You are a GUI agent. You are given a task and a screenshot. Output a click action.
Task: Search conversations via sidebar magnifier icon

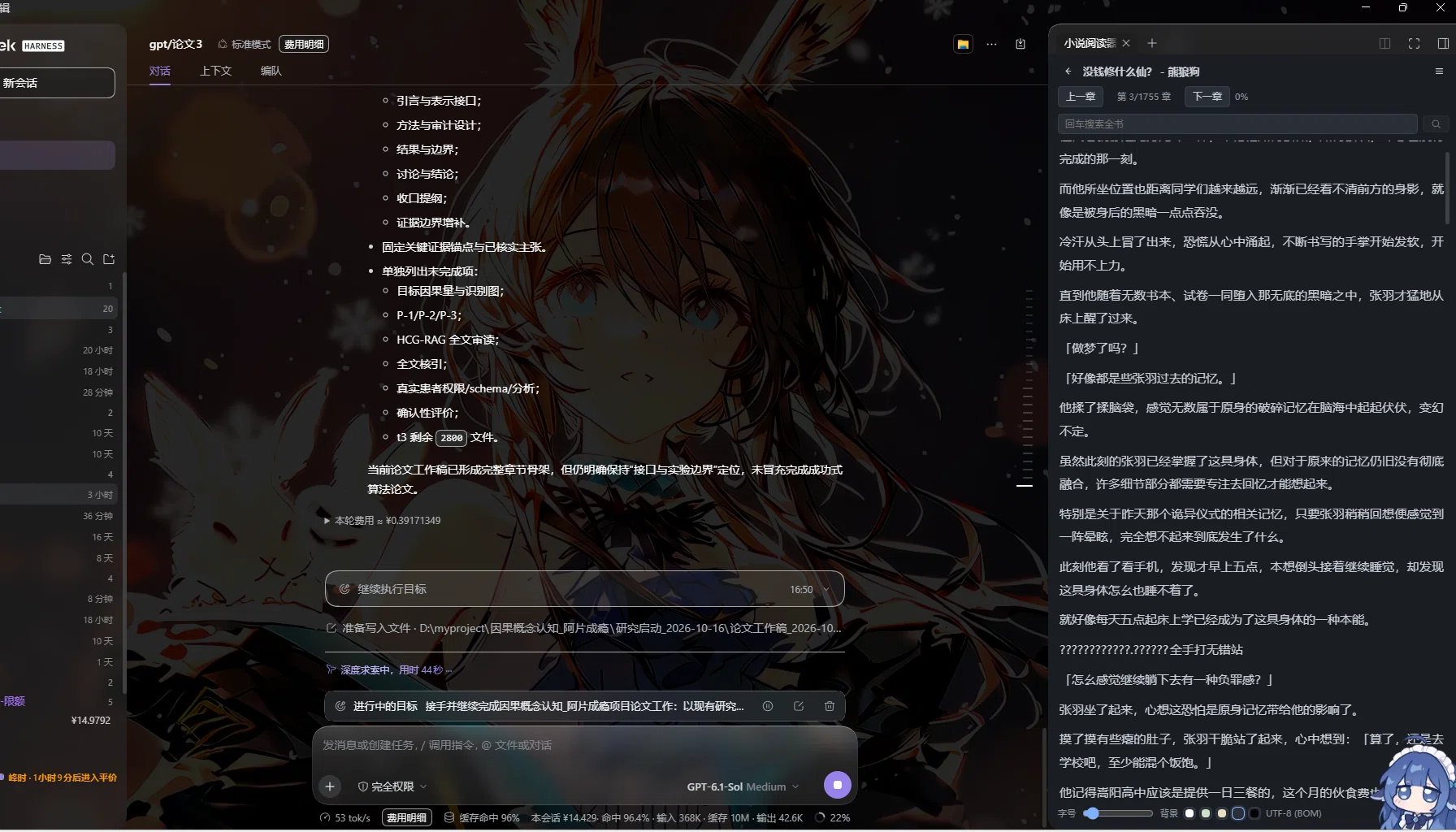88,259
